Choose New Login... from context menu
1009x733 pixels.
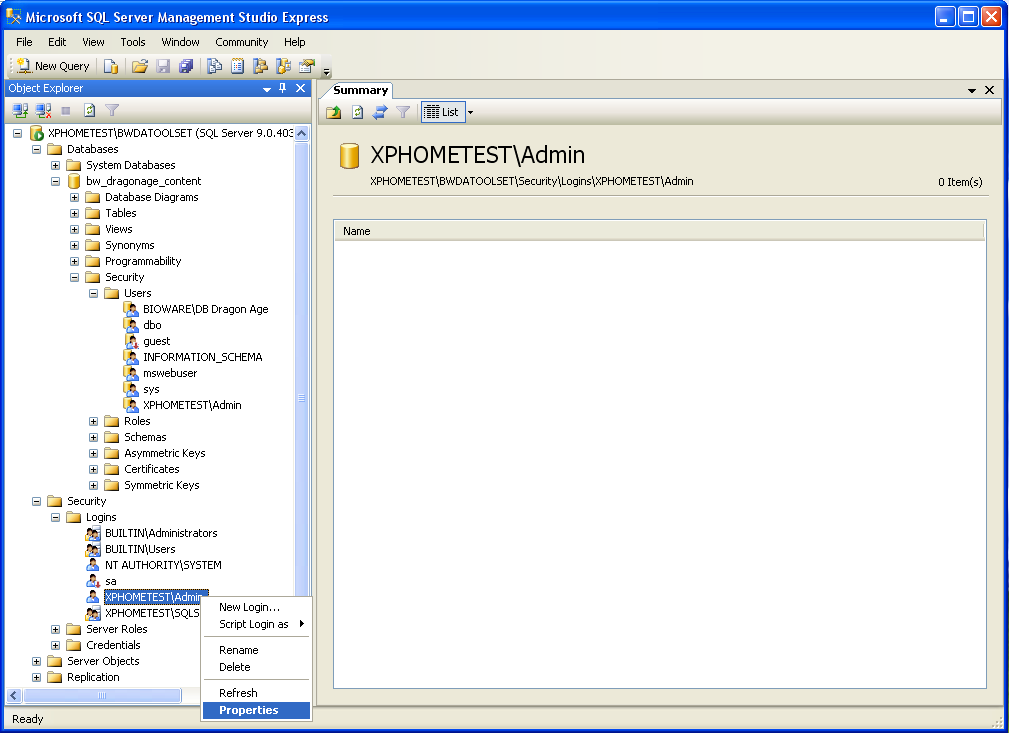click(x=249, y=607)
